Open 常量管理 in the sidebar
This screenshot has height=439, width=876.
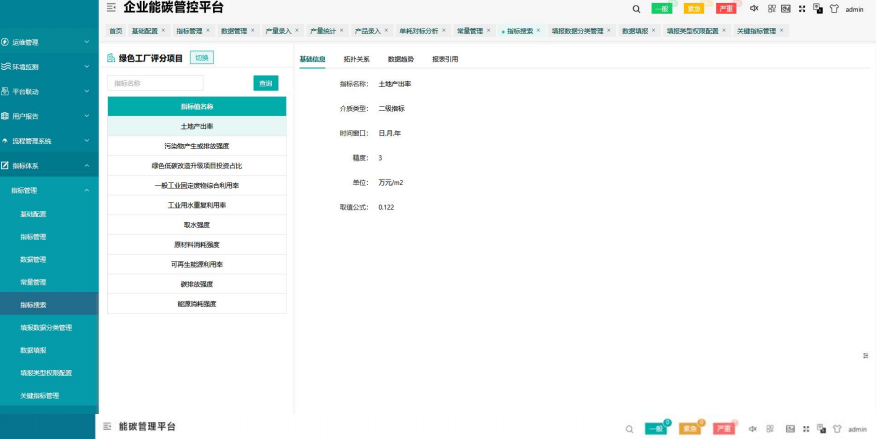coord(33,282)
